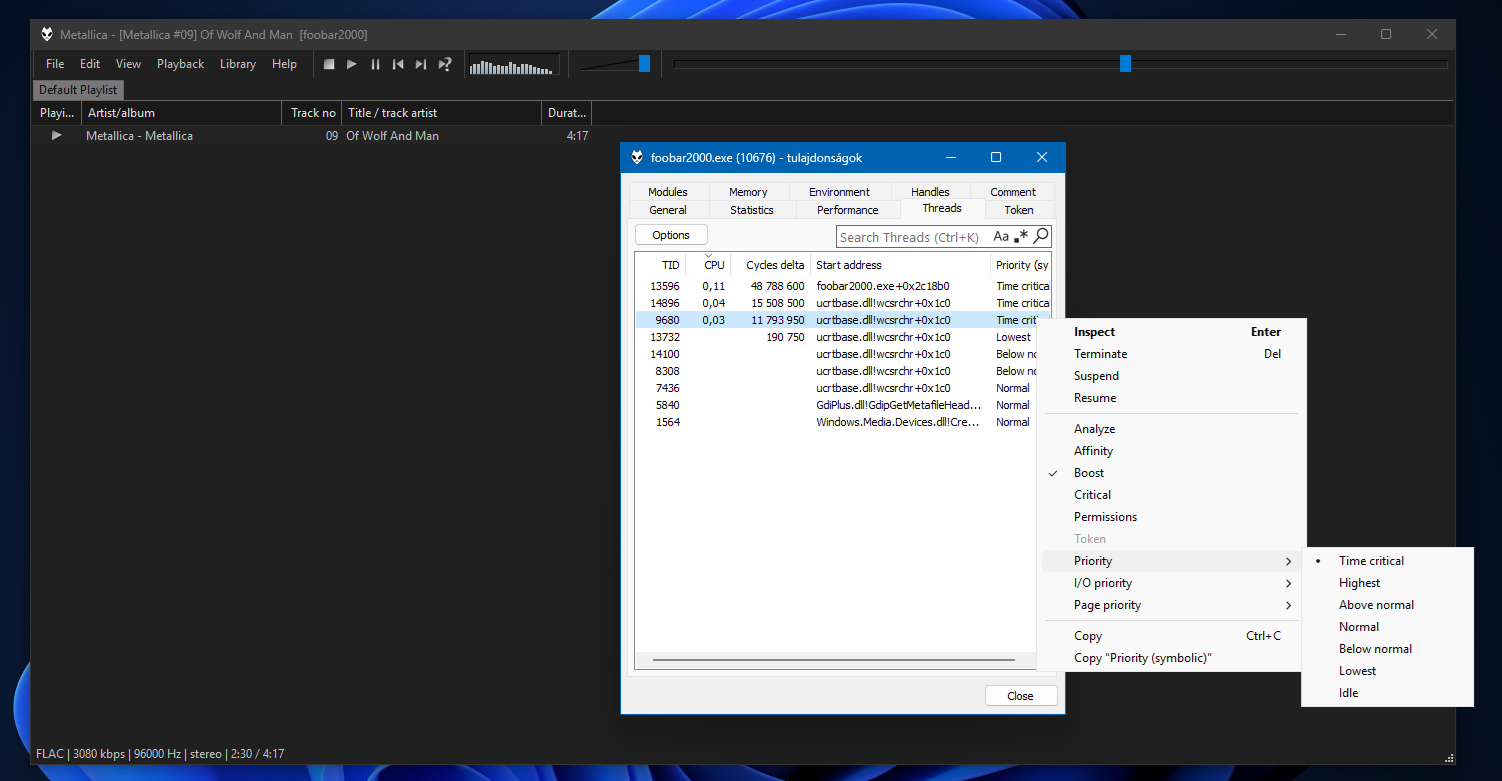
Task: Click the magnifier search icon
Action: [1041, 236]
